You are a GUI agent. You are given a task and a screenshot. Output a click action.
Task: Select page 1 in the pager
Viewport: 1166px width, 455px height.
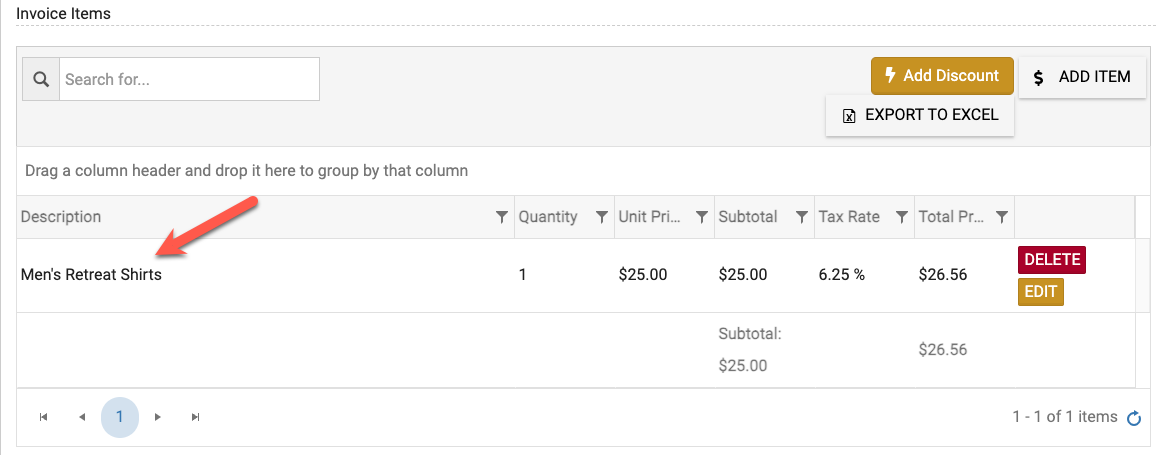[119, 417]
